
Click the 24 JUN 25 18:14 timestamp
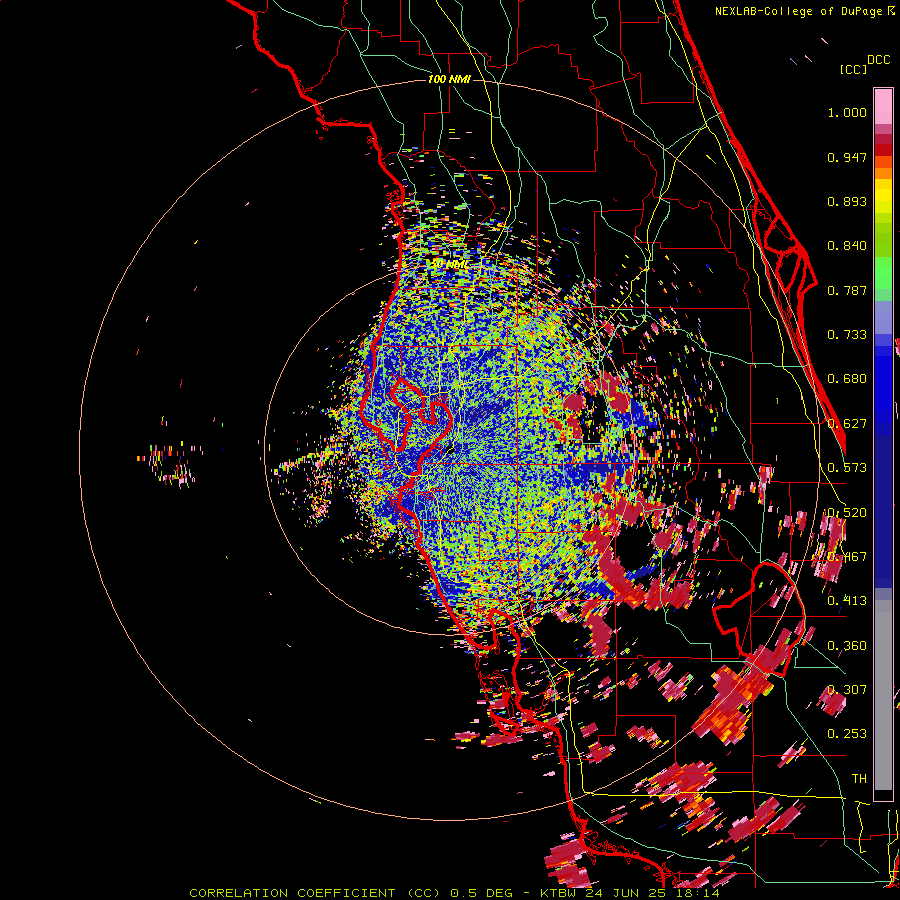(652, 893)
